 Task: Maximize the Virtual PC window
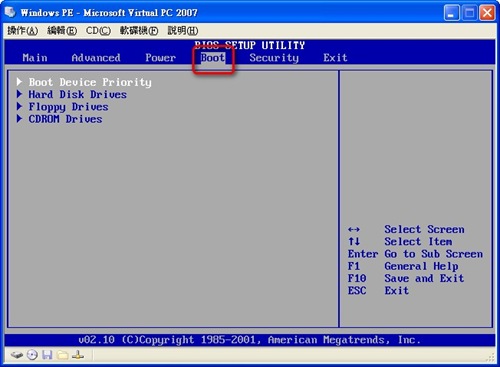[470, 13]
